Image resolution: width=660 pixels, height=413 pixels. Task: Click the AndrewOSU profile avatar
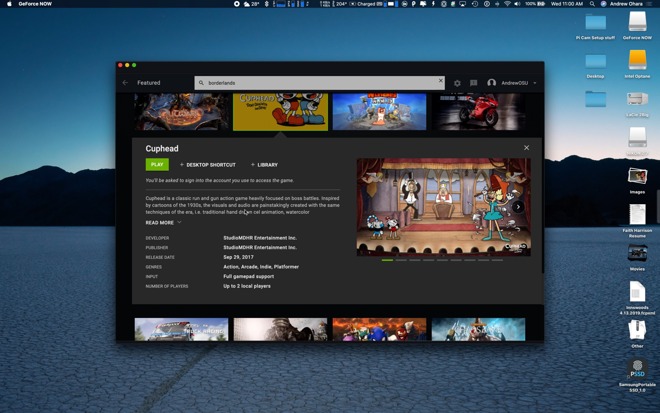(491, 83)
